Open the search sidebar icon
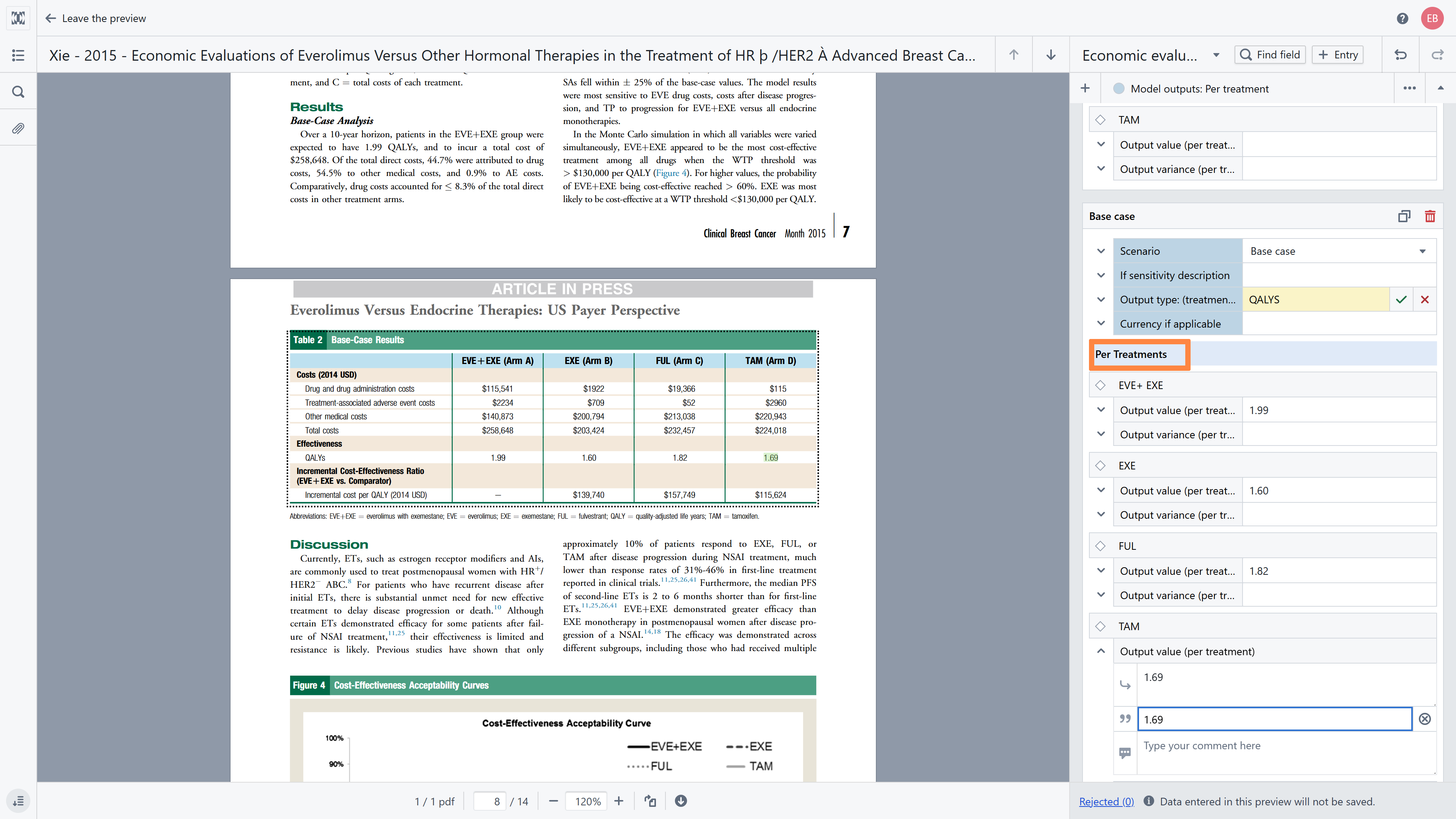The height and width of the screenshot is (819, 1456). pos(18,91)
